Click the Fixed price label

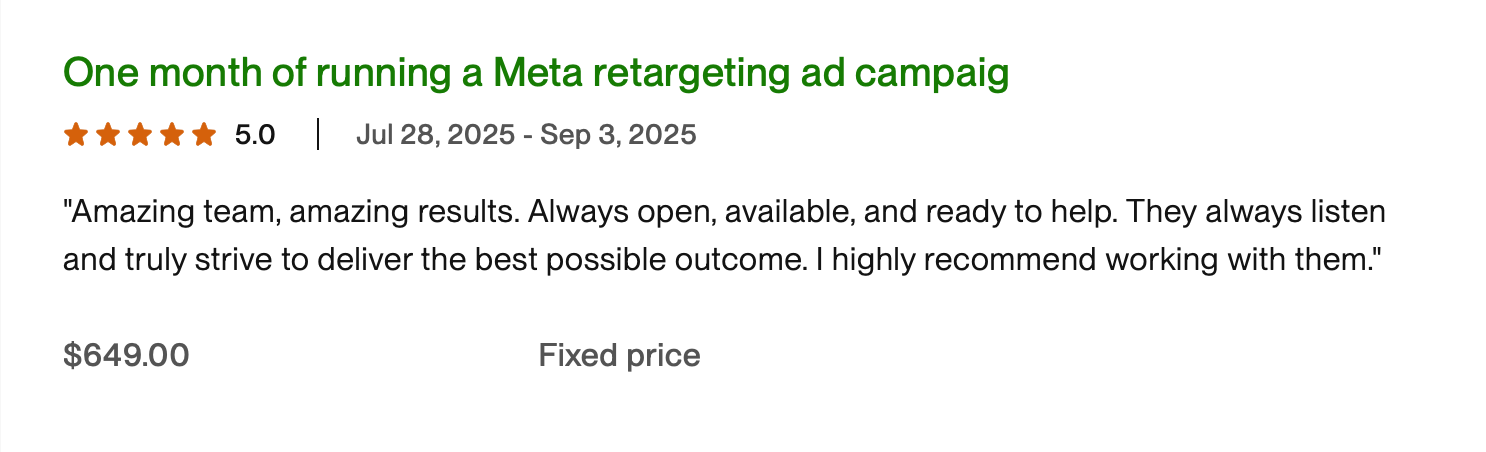pos(619,355)
